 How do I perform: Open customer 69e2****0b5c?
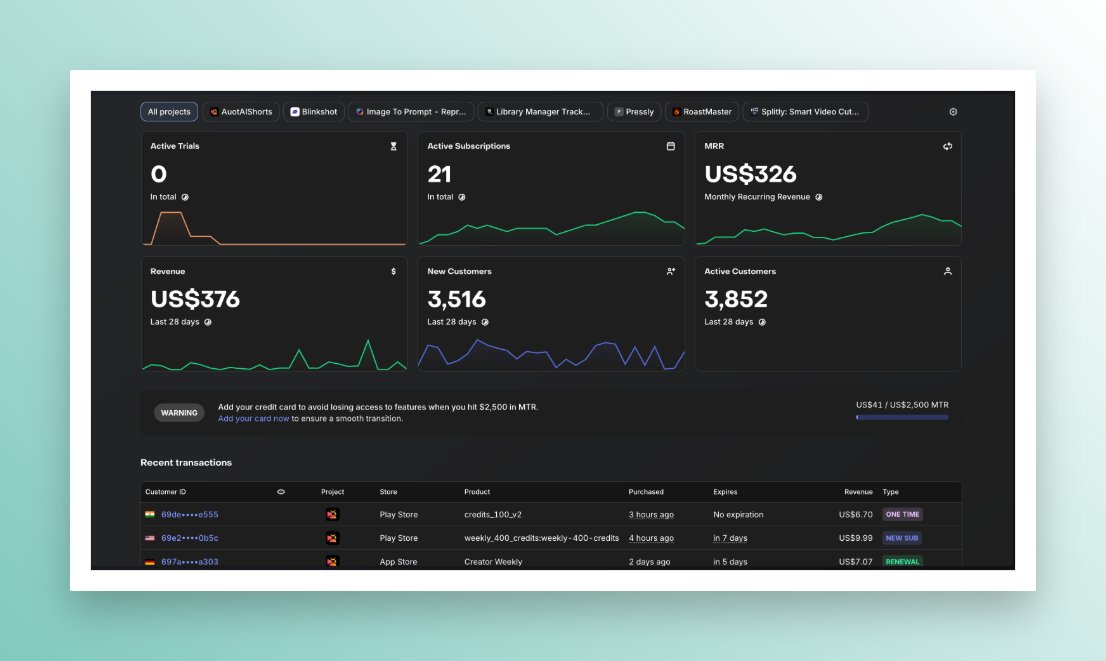point(190,538)
